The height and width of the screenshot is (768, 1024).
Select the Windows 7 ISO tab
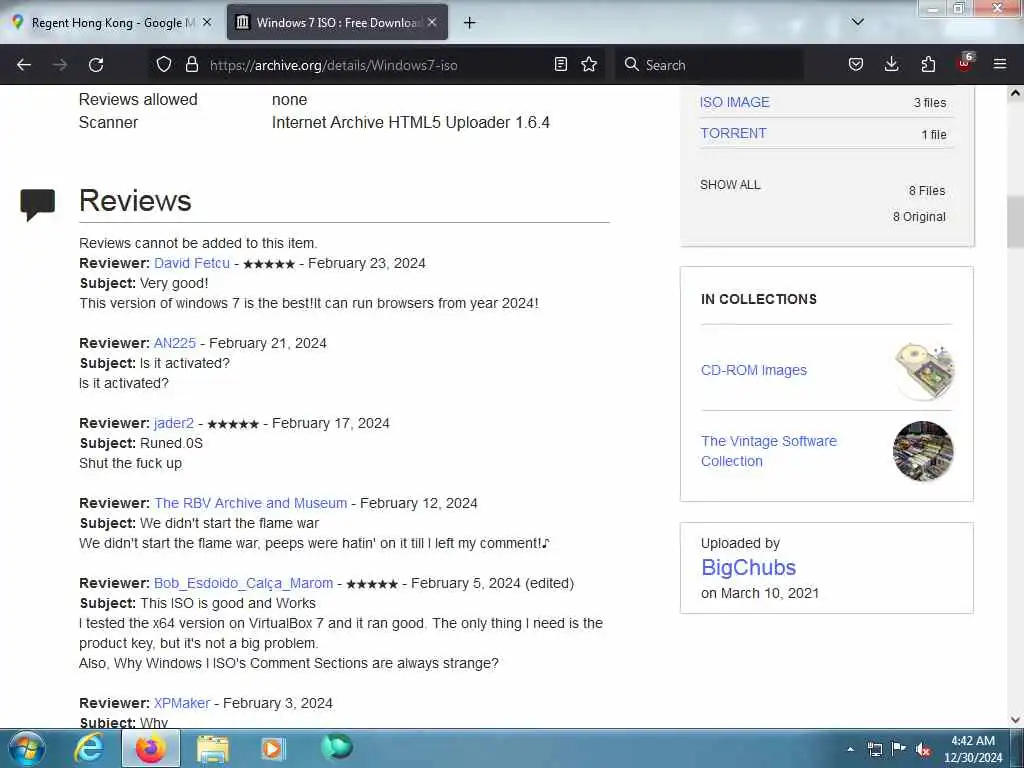click(x=337, y=23)
